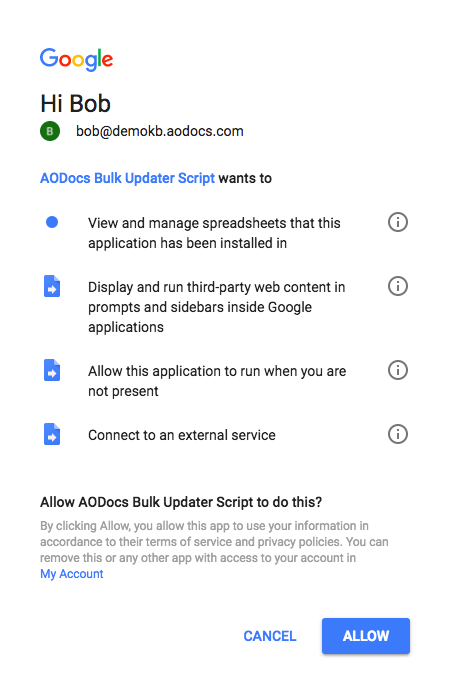Click 'Display and run third-party web content' text
449x683 pixels.
tap(216, 307)
